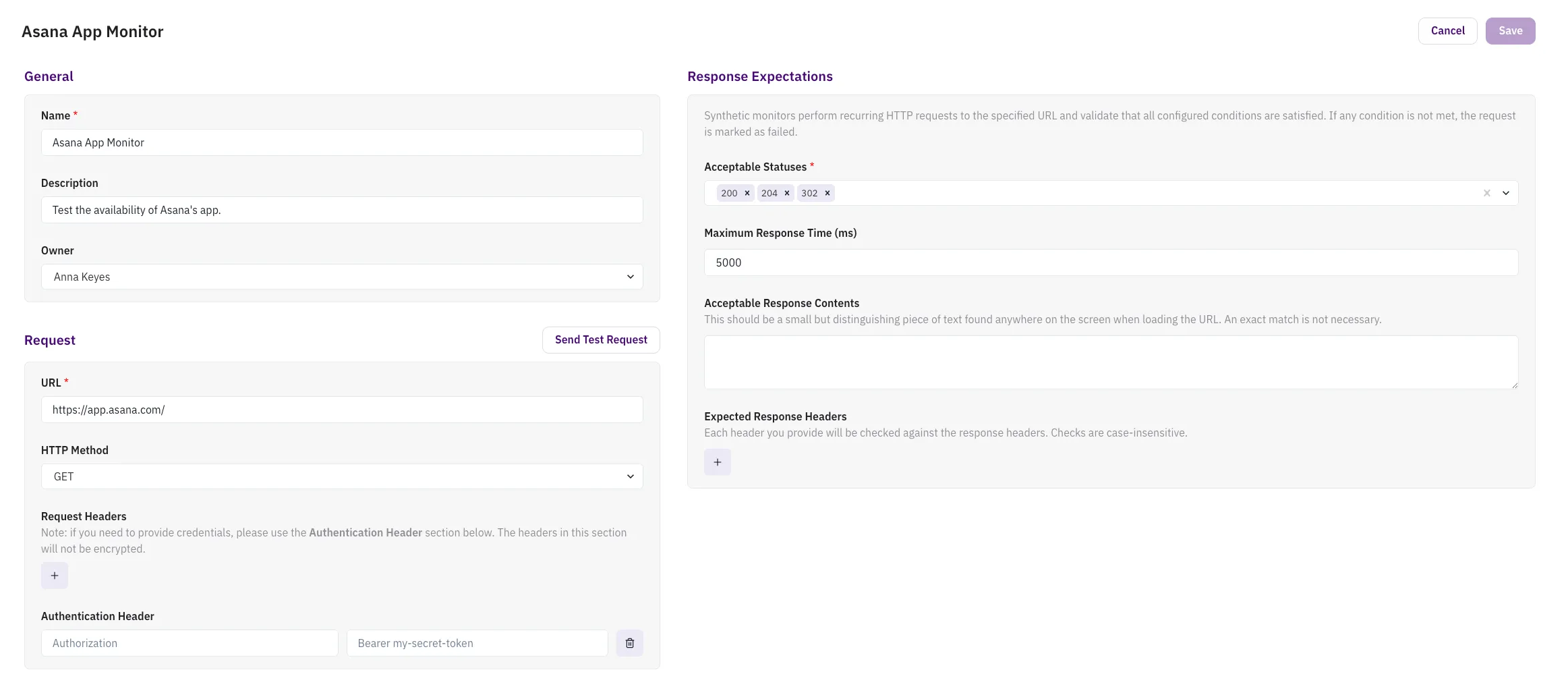The image size is (1568, 697).
Task: Focus the Acceptable Response Contents textarea
Action: click(x=1110, y=362)
